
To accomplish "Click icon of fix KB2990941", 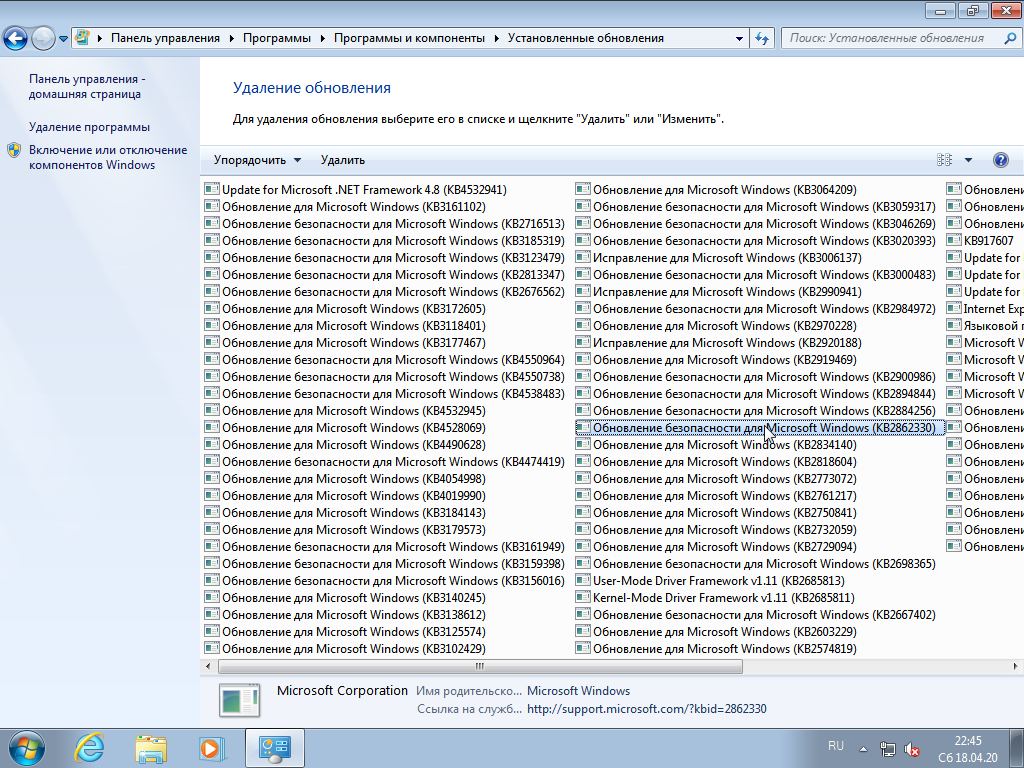I will pyautogui.click(x=583, y=291).
